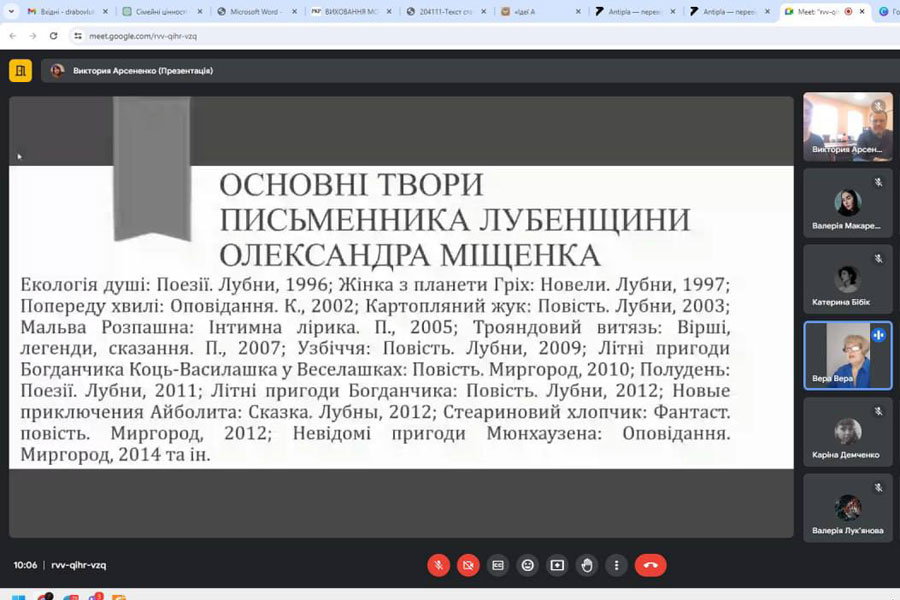
Task: Open more options three-dot menu
Action: (x=616, y=566)
